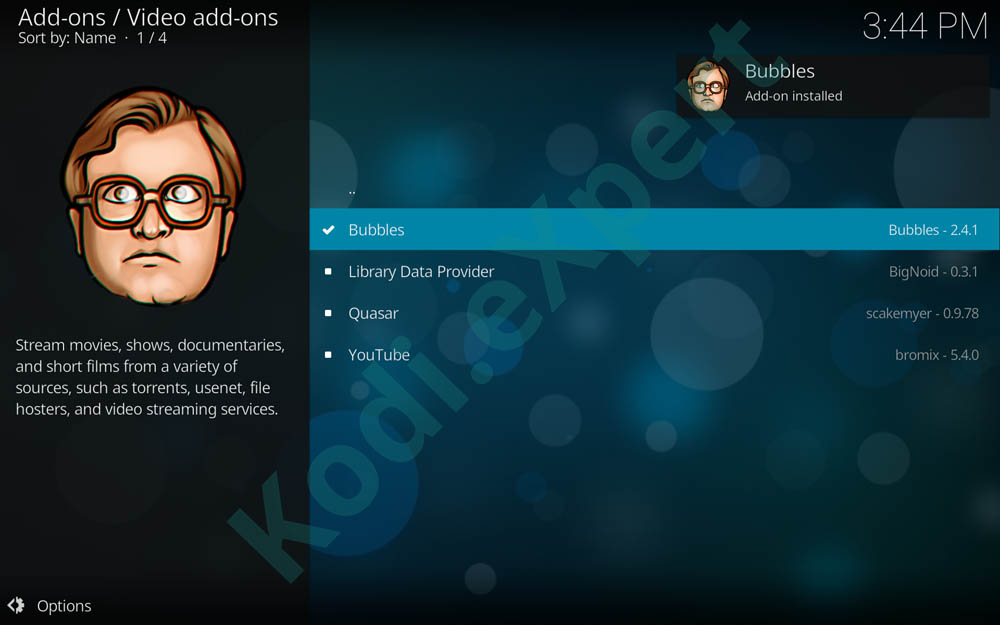Click the Options gear icon
This screenshot has height=625, width=1000.
[16, 605]
